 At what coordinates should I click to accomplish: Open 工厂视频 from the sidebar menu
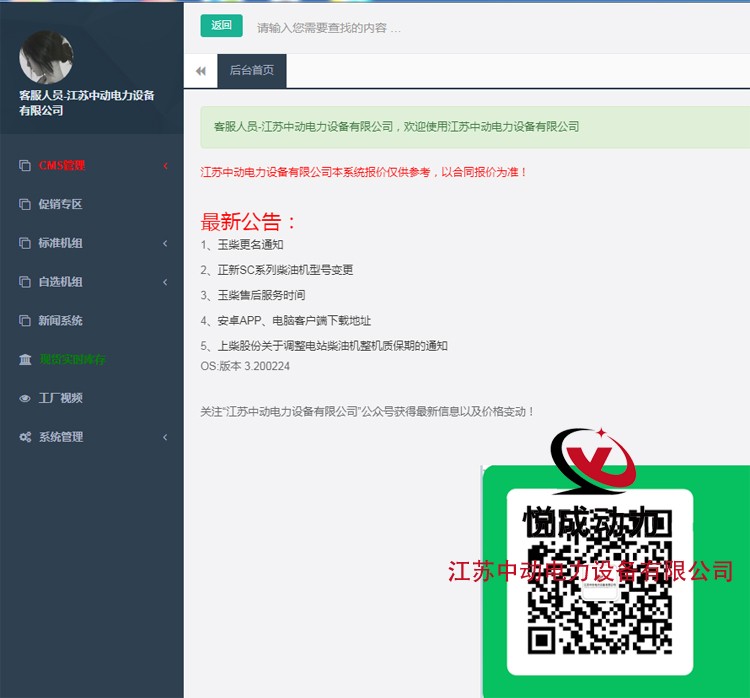pyautogui.click(x=60, y=398)
